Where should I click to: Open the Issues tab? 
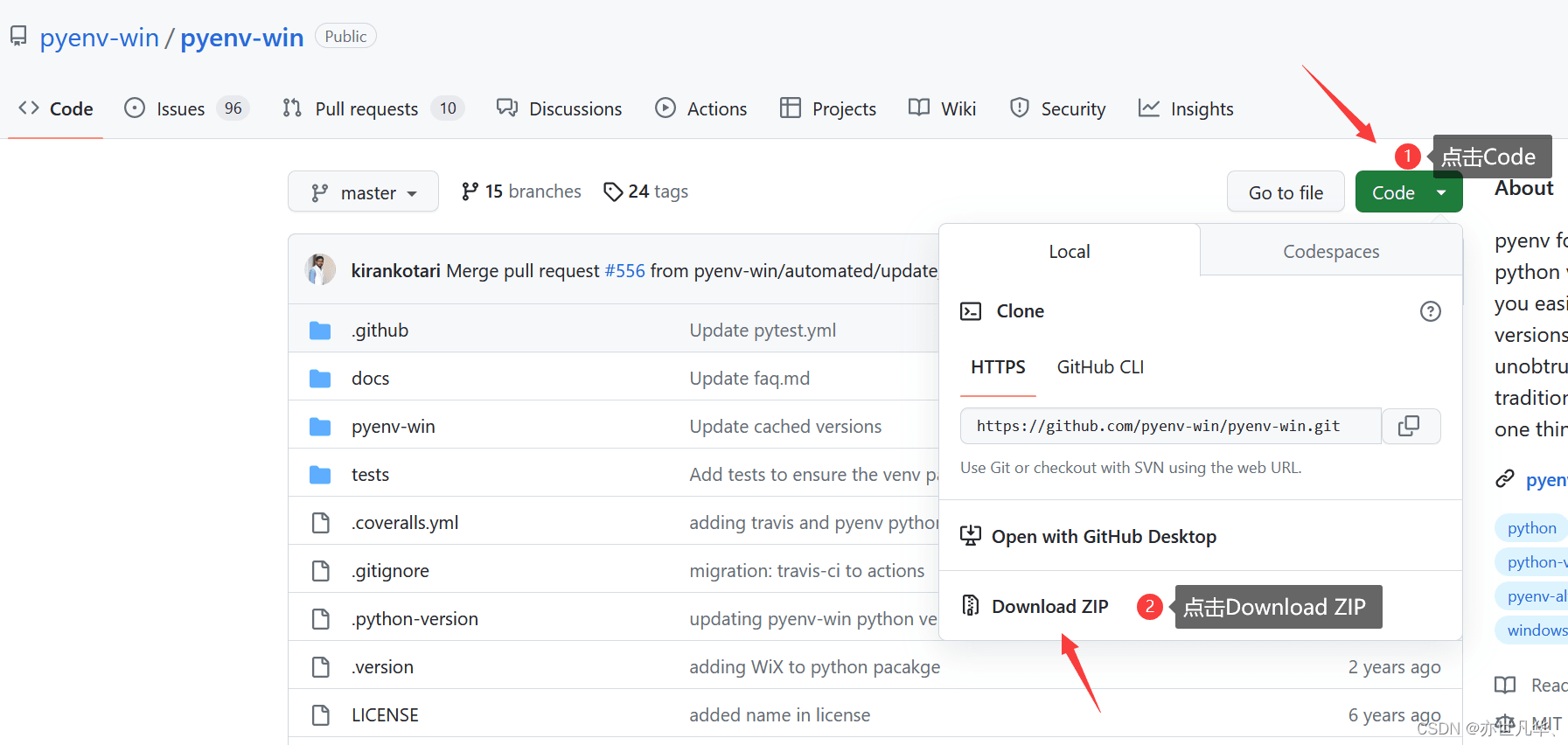pos(187,108)
